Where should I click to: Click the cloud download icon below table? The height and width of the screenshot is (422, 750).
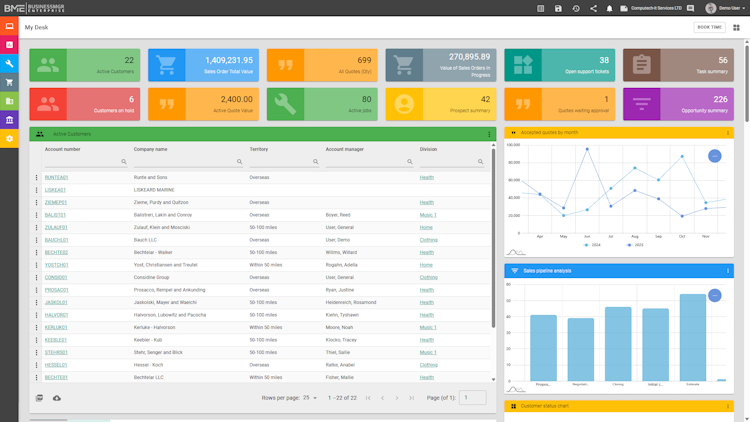(x=56, y=398)
